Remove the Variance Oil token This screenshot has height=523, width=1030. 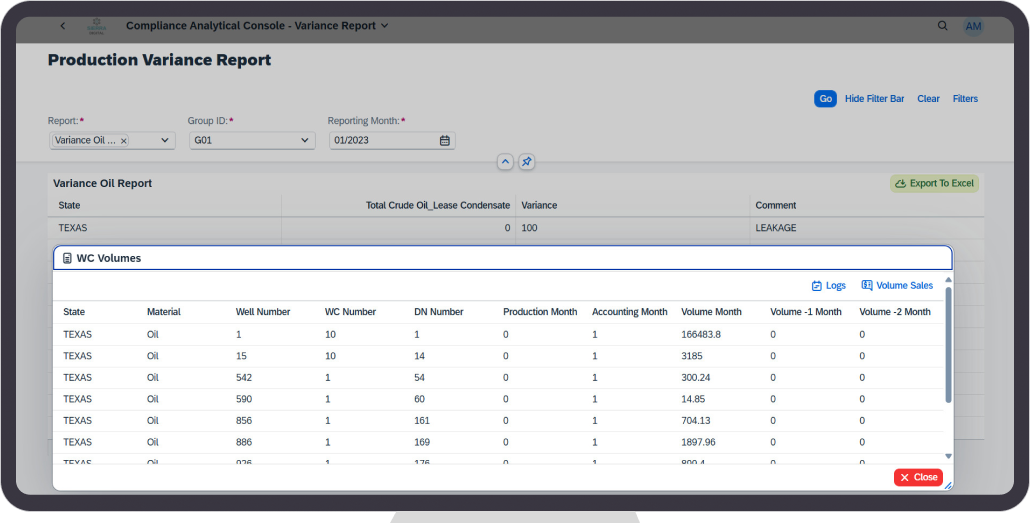123,141
